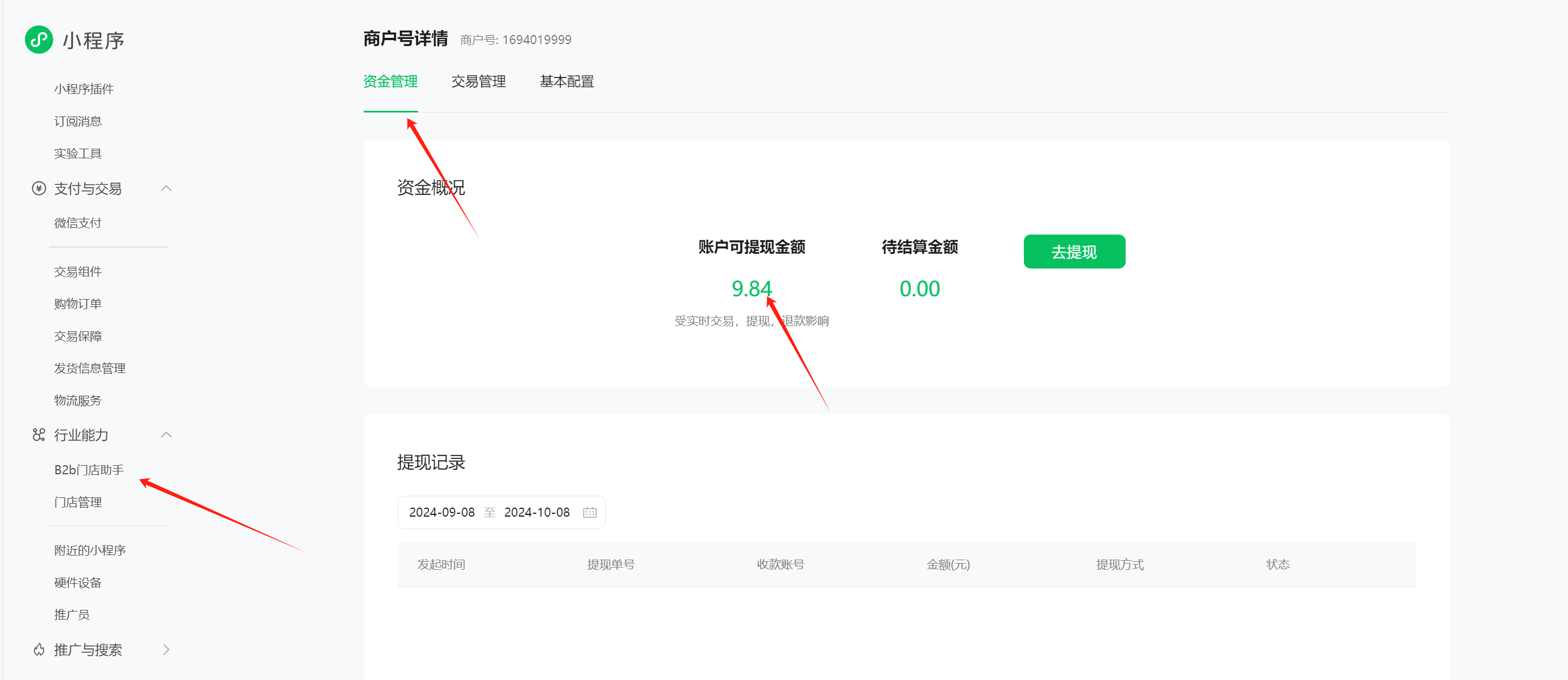The image size is (1568, 680).
Task: Collapse the 支付与交易 section chevron
Action: point(166,189)
